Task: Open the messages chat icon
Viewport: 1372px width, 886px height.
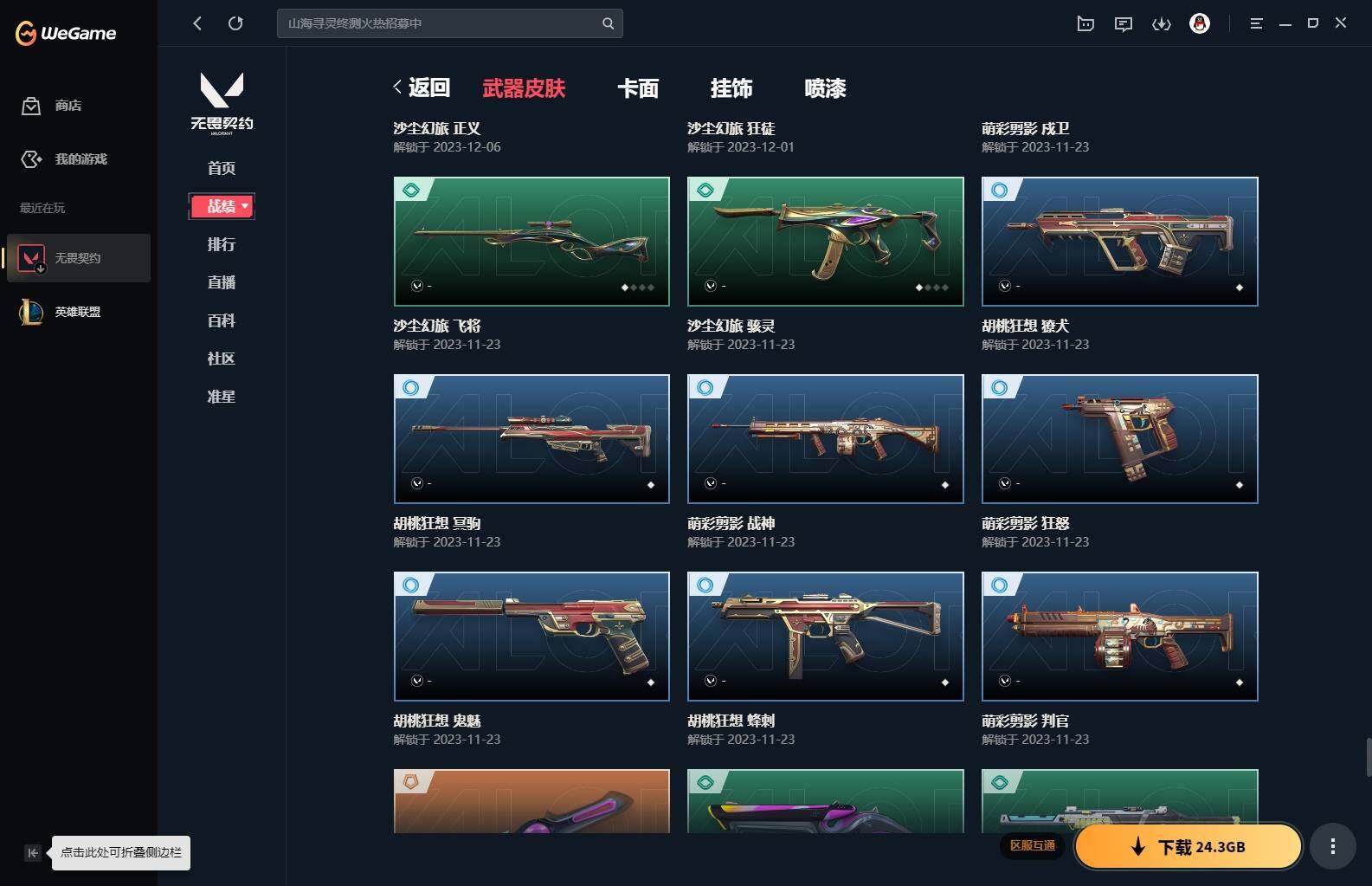Action: click(1124, 23)
